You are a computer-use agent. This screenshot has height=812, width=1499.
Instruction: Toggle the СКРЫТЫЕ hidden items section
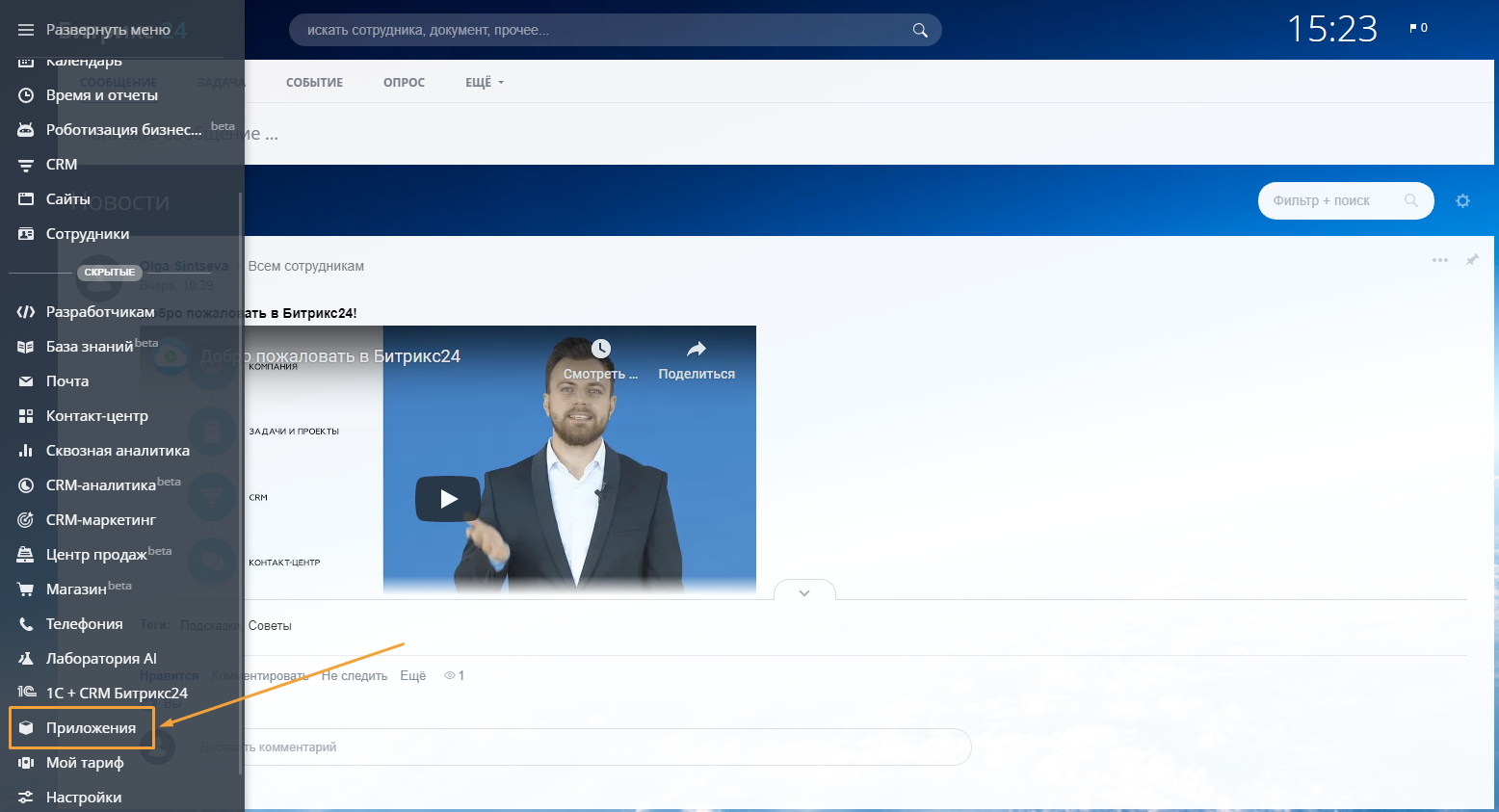[x=110, y=273]
